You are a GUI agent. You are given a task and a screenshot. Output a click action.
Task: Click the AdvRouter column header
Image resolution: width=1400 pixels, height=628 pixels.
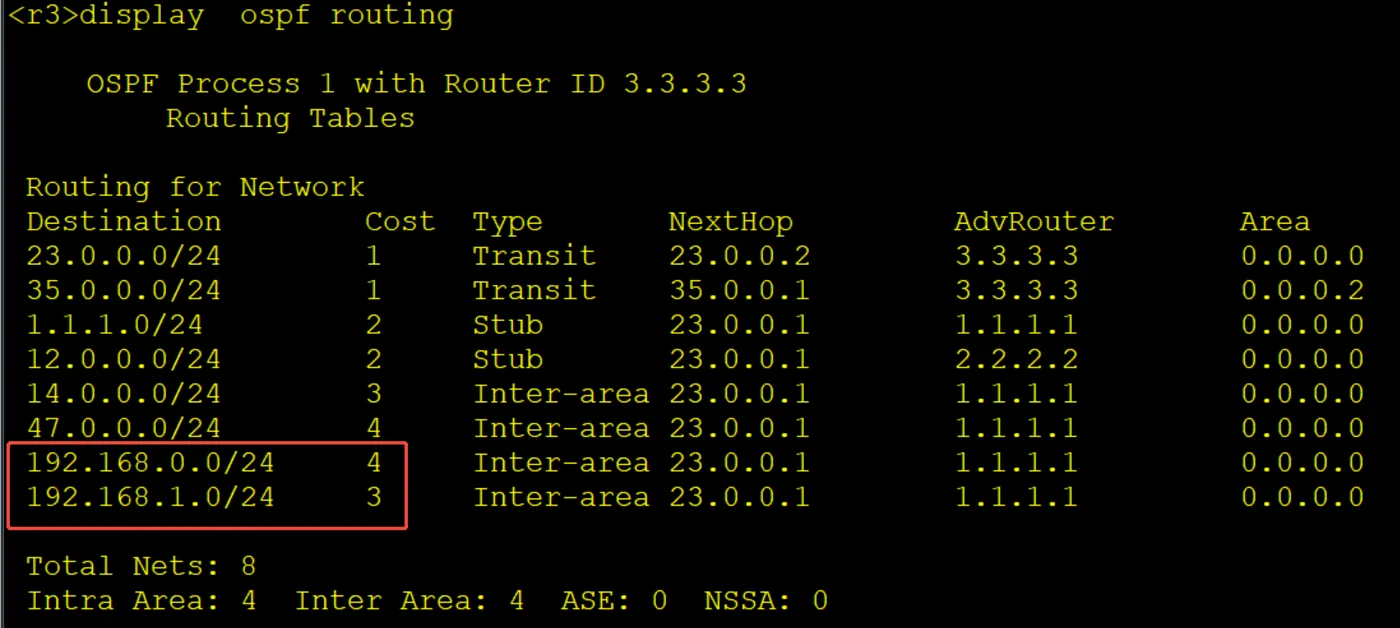point(1034,221)
